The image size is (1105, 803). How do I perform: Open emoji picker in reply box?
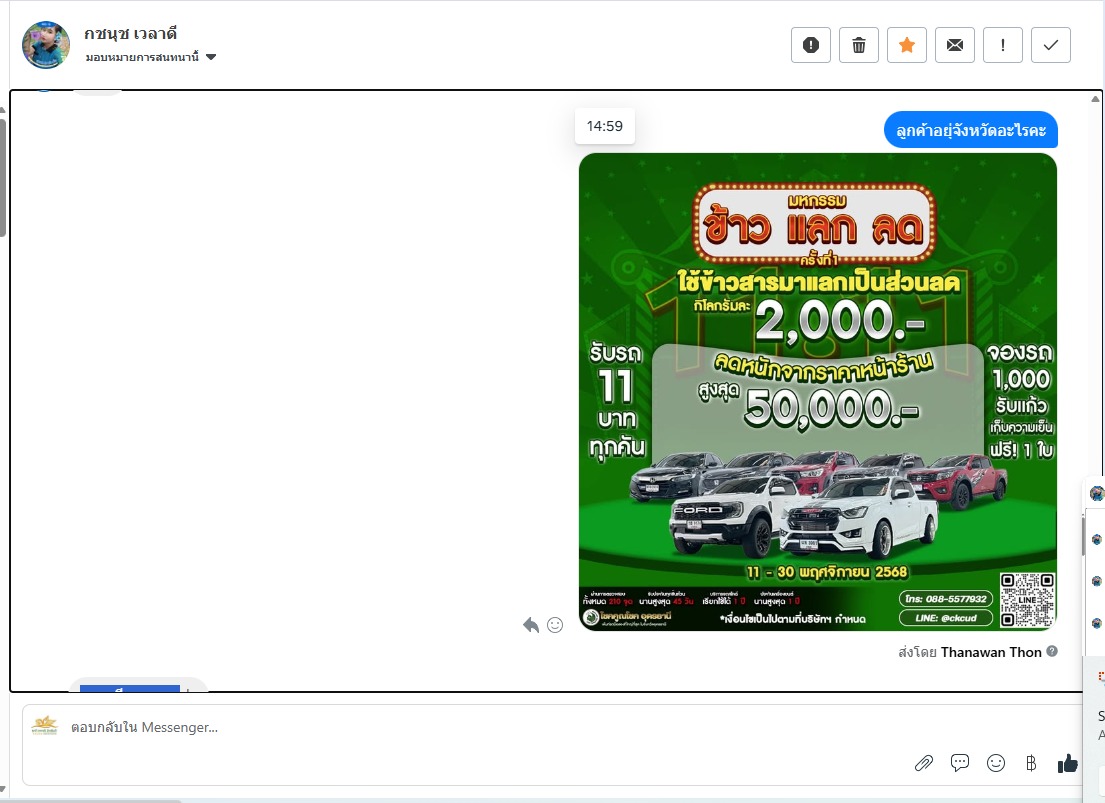pos(996,763)
